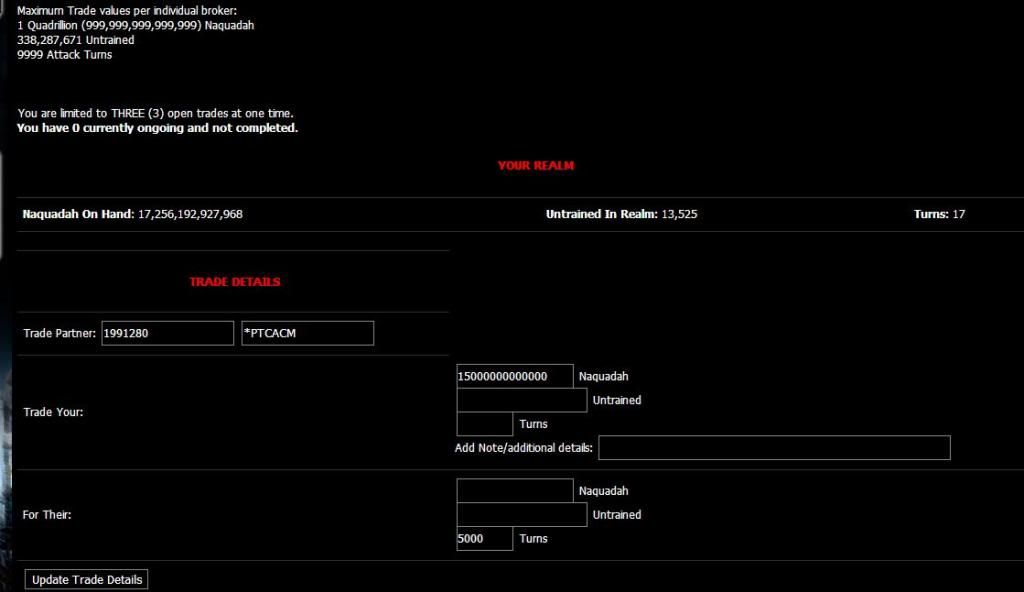Select the For Their Untrained input field
This screenshot has height=592, width=1024.
[521, 515]
